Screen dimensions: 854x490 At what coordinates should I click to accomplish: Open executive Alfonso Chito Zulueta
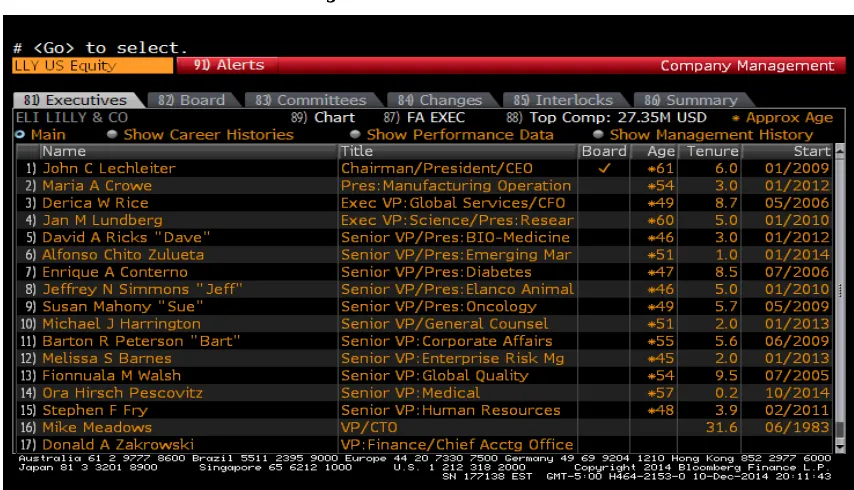click(x=123, y=255)
